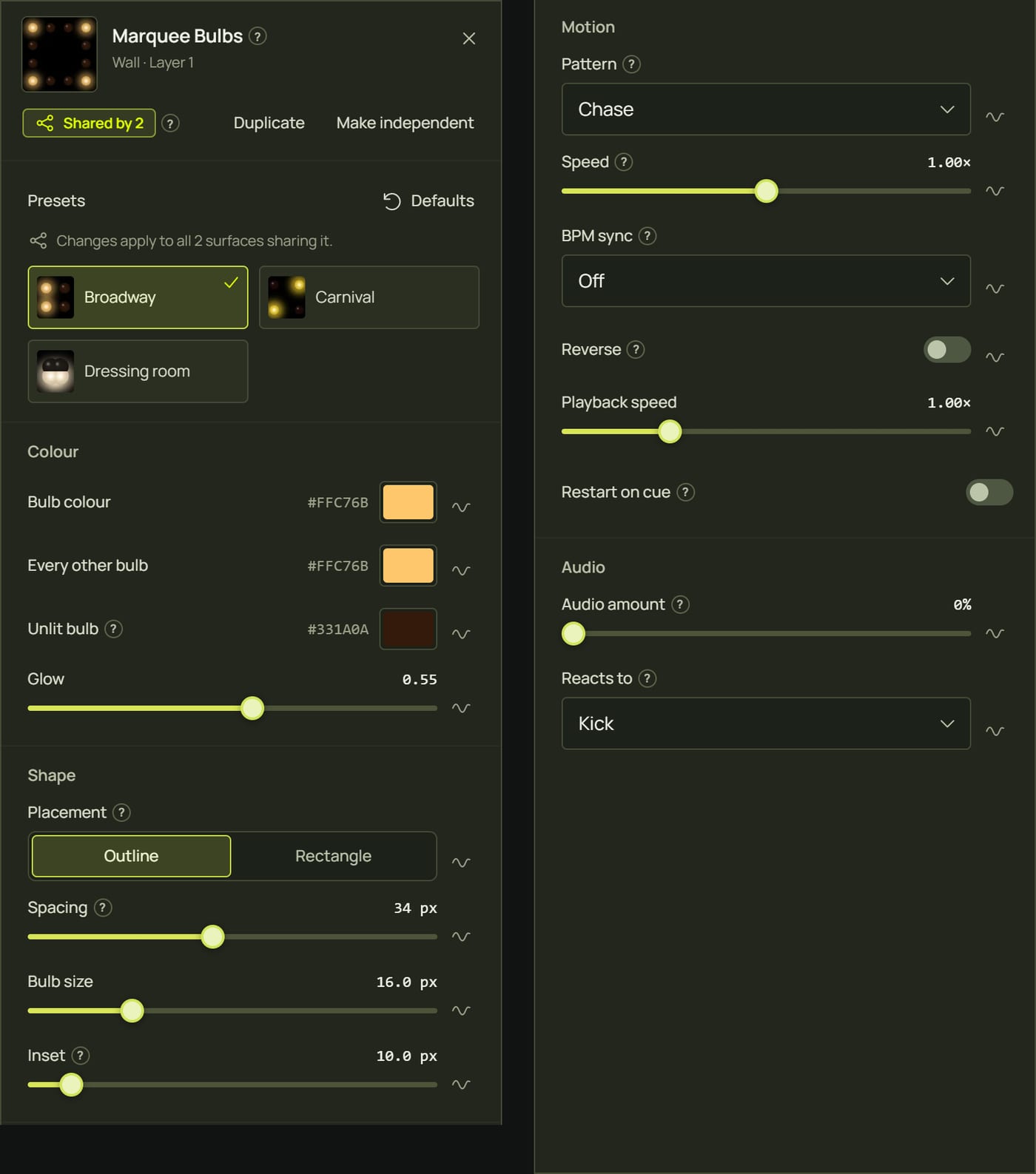Click modulation wave icon for Every other bulb
Viewport: 1036px width, 1174px height.
461,570
